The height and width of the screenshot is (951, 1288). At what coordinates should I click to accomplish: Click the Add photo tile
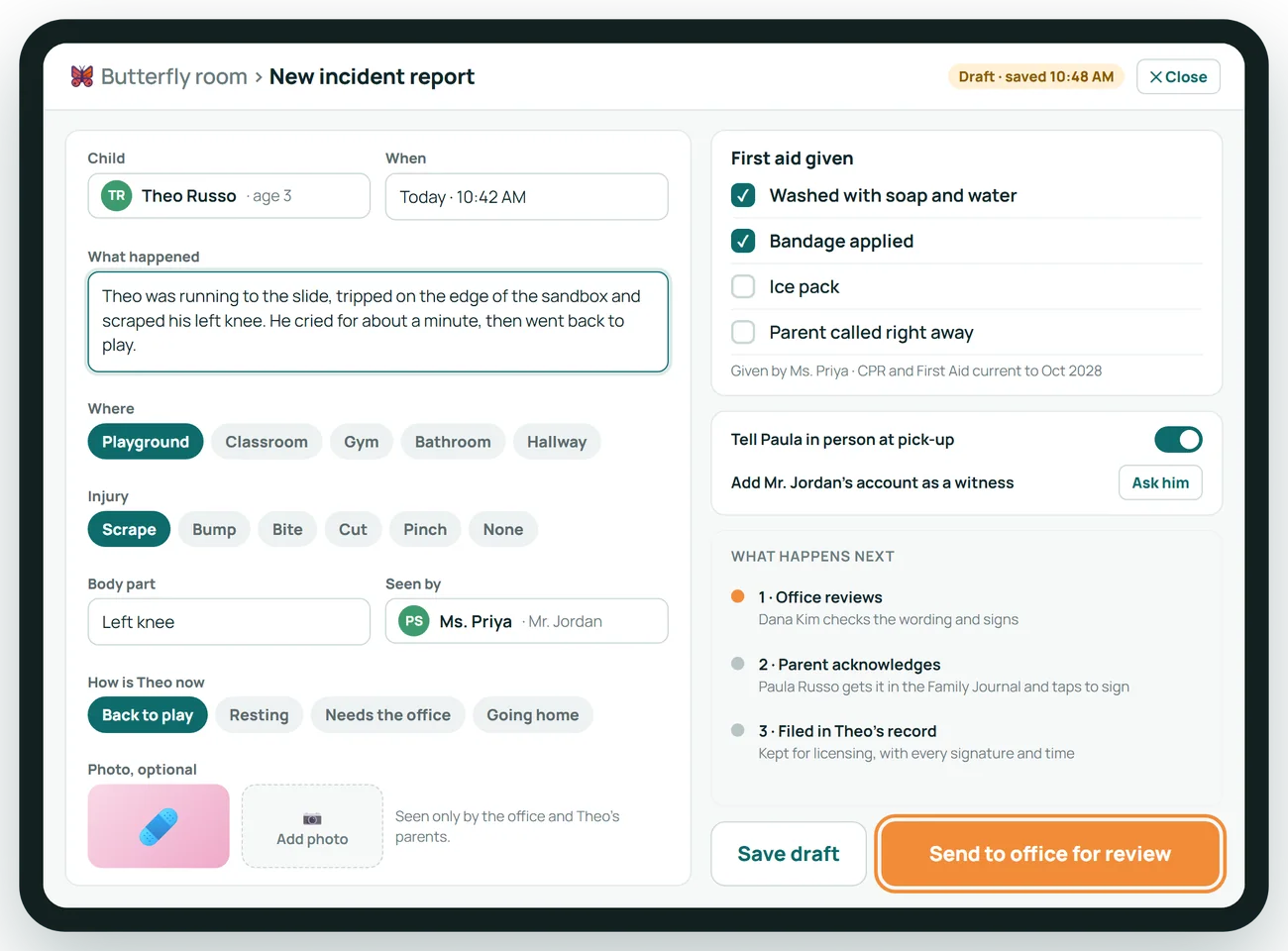point(312,826)
